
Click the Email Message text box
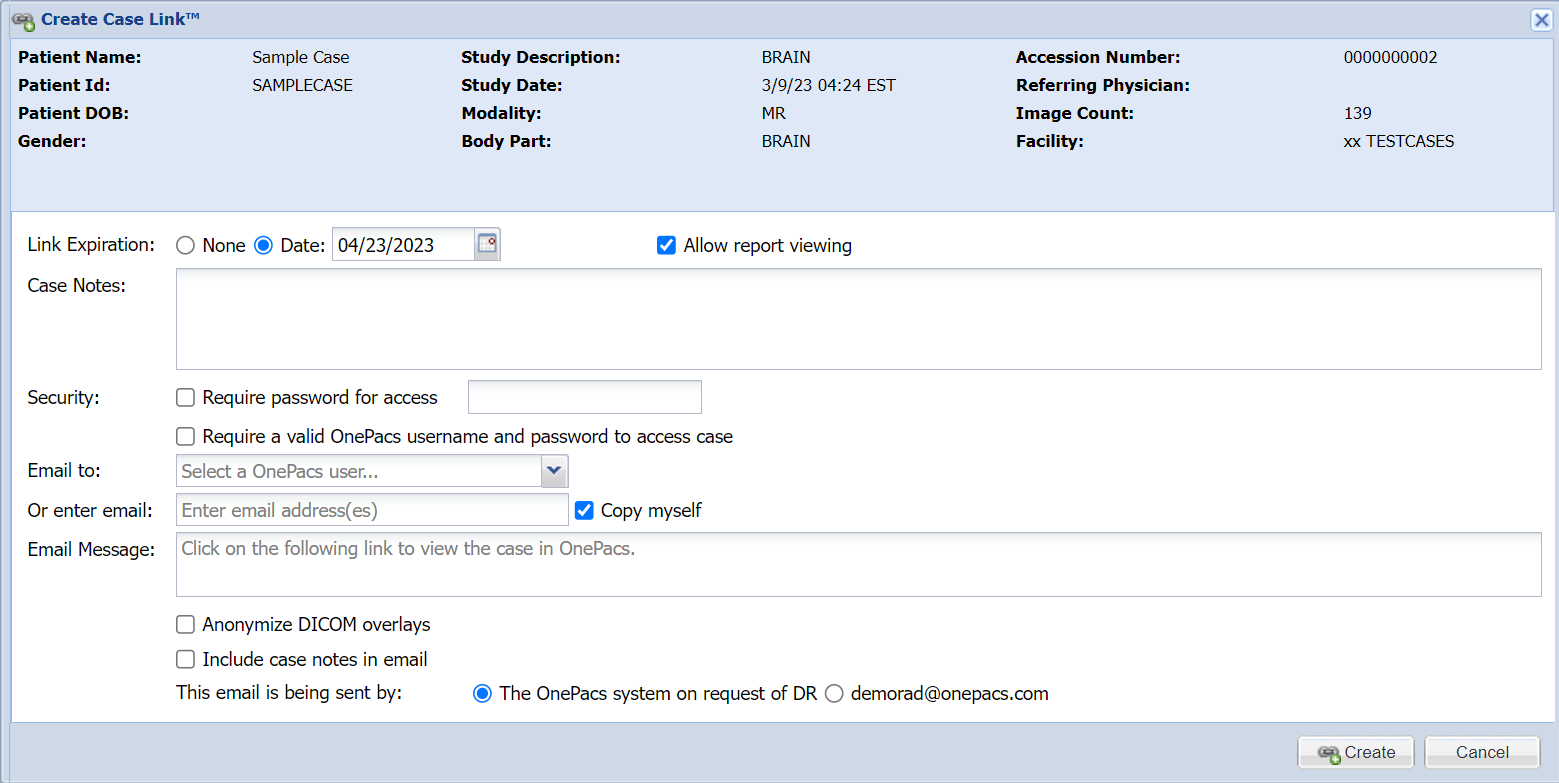click(858, 565)
